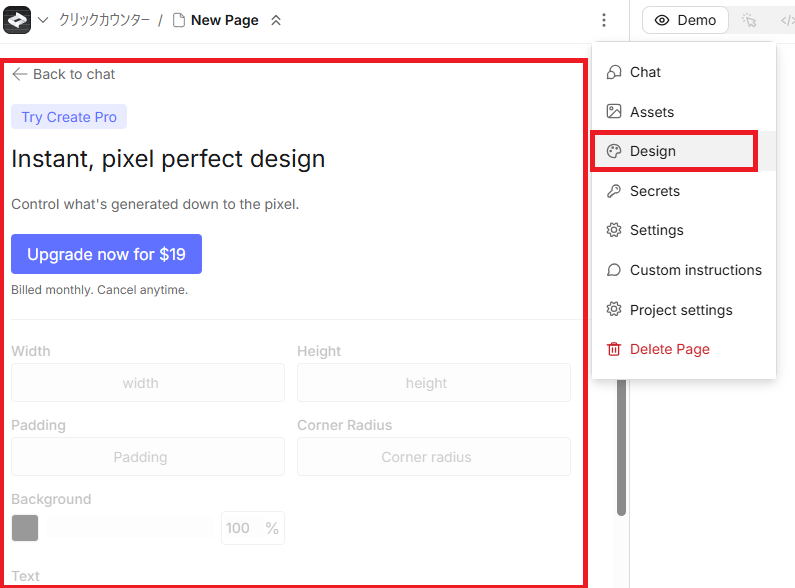The image size is (795, 588).
Task: Click the chat bubble icon next to Chat
Action: point(613,72)
